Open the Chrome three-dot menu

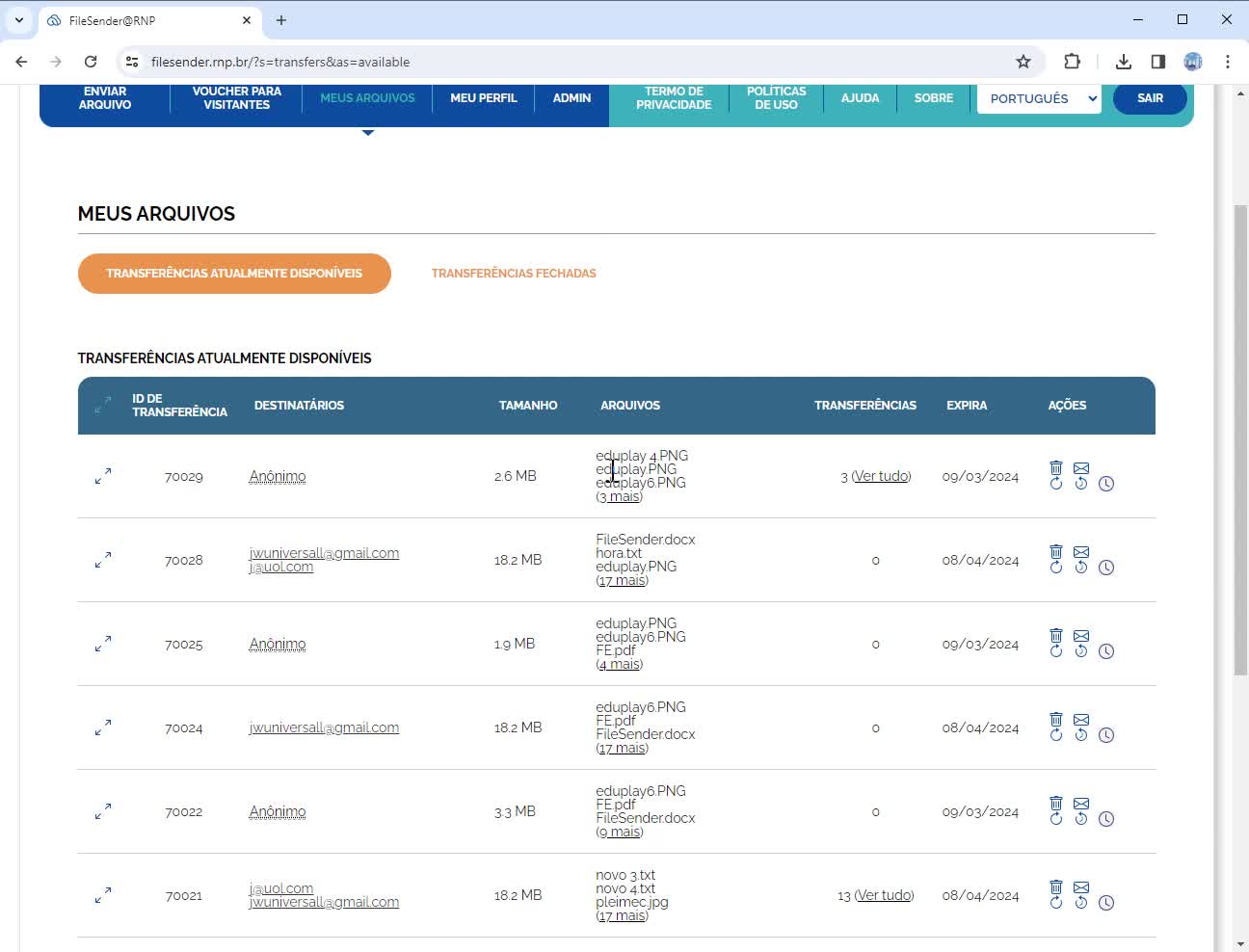coord(1228,62)
